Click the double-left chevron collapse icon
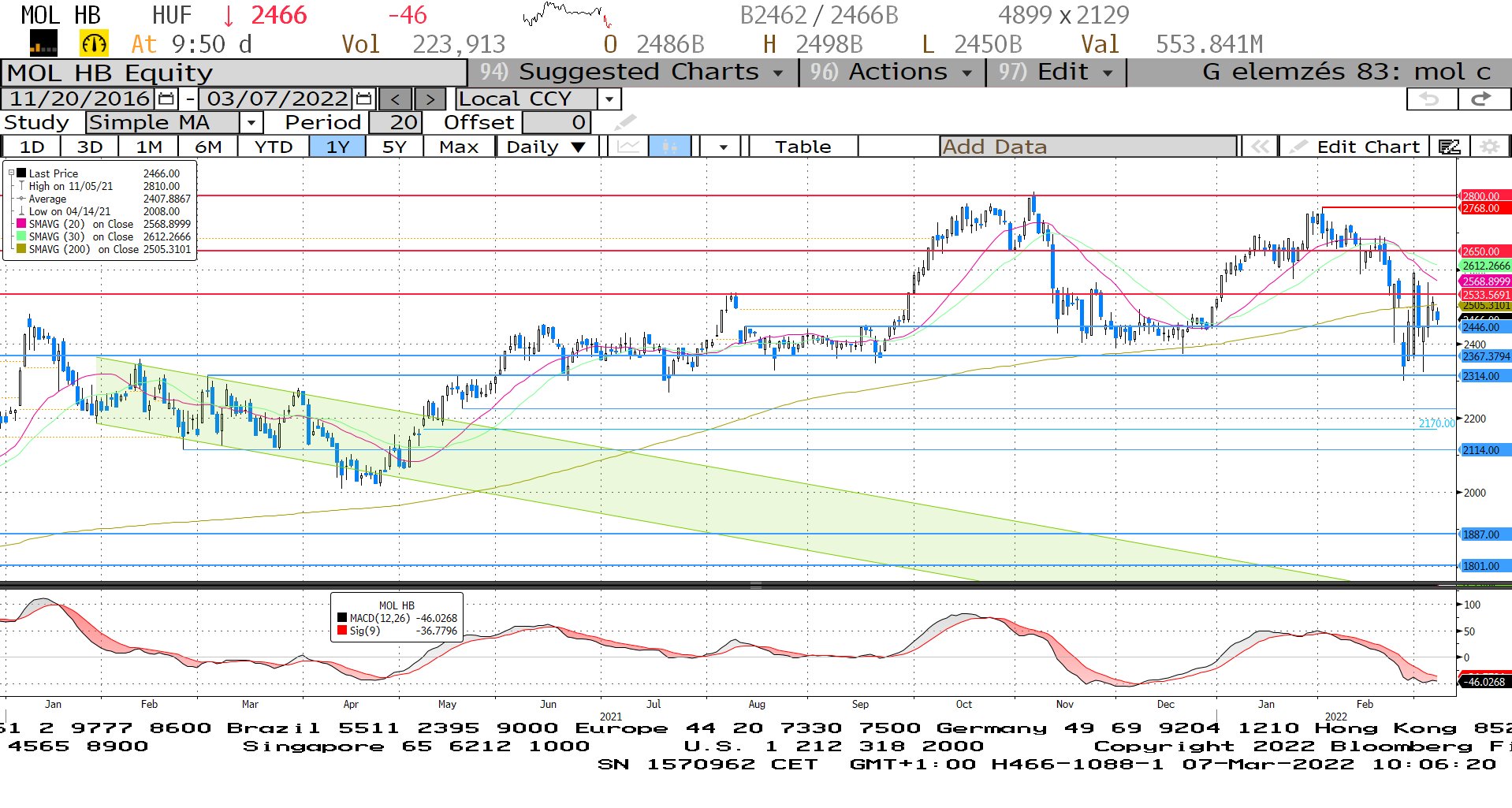The image size is (1512, 808). pyautogui.click(x=1260, y=147)
